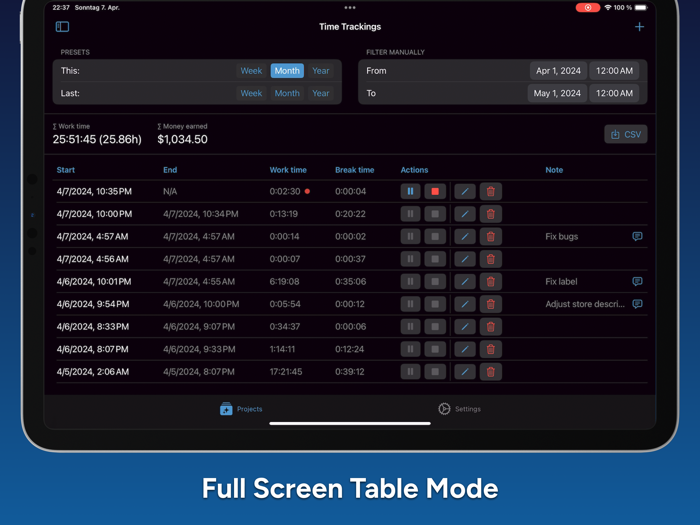Click total work time 25:51:45 (25.86h)
Image resolution: width=700 pixels, height=525 pixels.
(97, 139)
